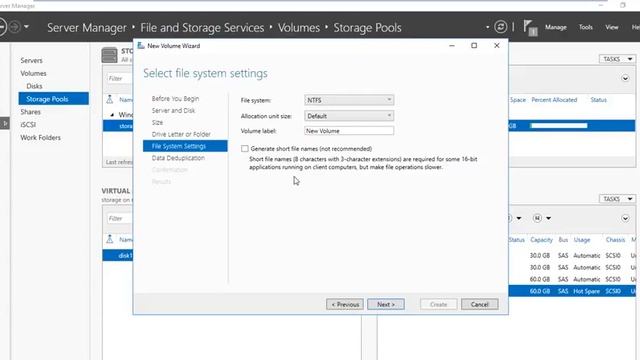Open the storage pools TASKS dropdown
640x360 pixels.
tap(617, 59)
